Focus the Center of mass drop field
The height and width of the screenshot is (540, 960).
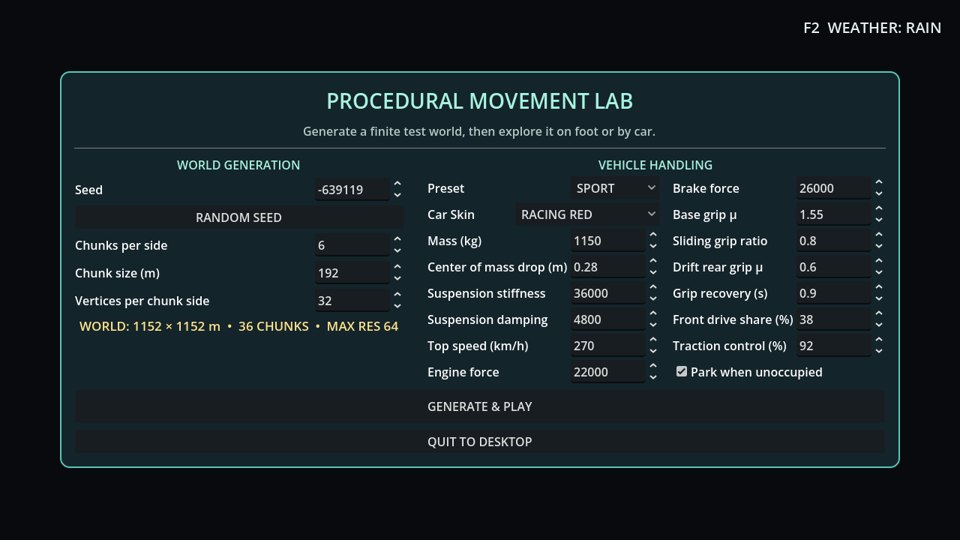pos(608,267)
